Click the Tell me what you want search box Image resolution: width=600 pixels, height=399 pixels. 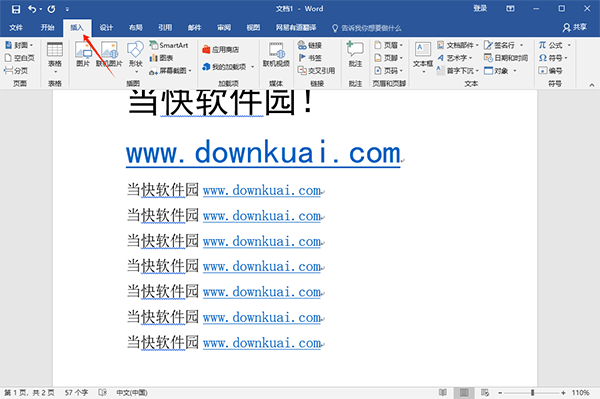(367, 28)
